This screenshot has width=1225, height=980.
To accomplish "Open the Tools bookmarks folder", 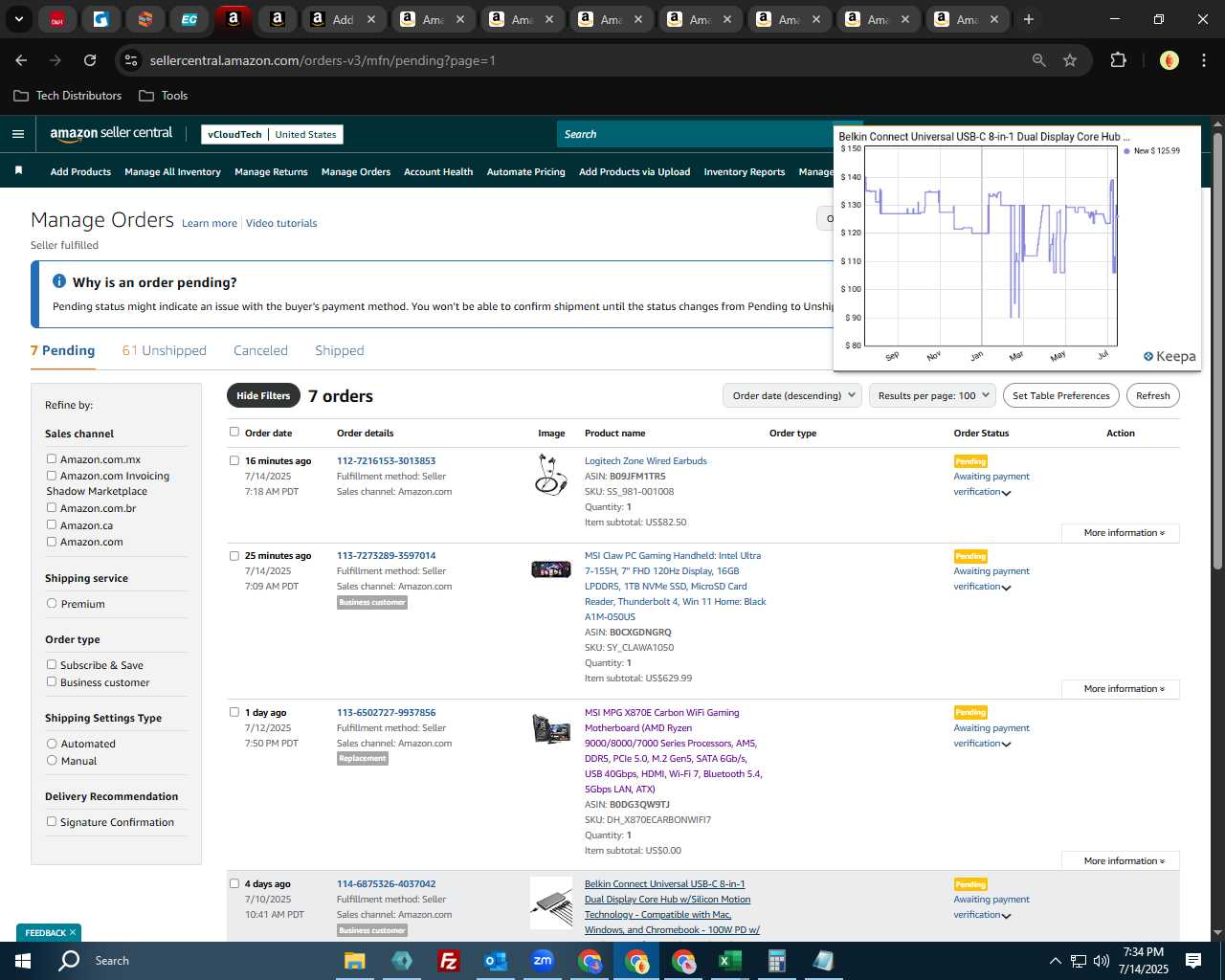I will point(163,96).
